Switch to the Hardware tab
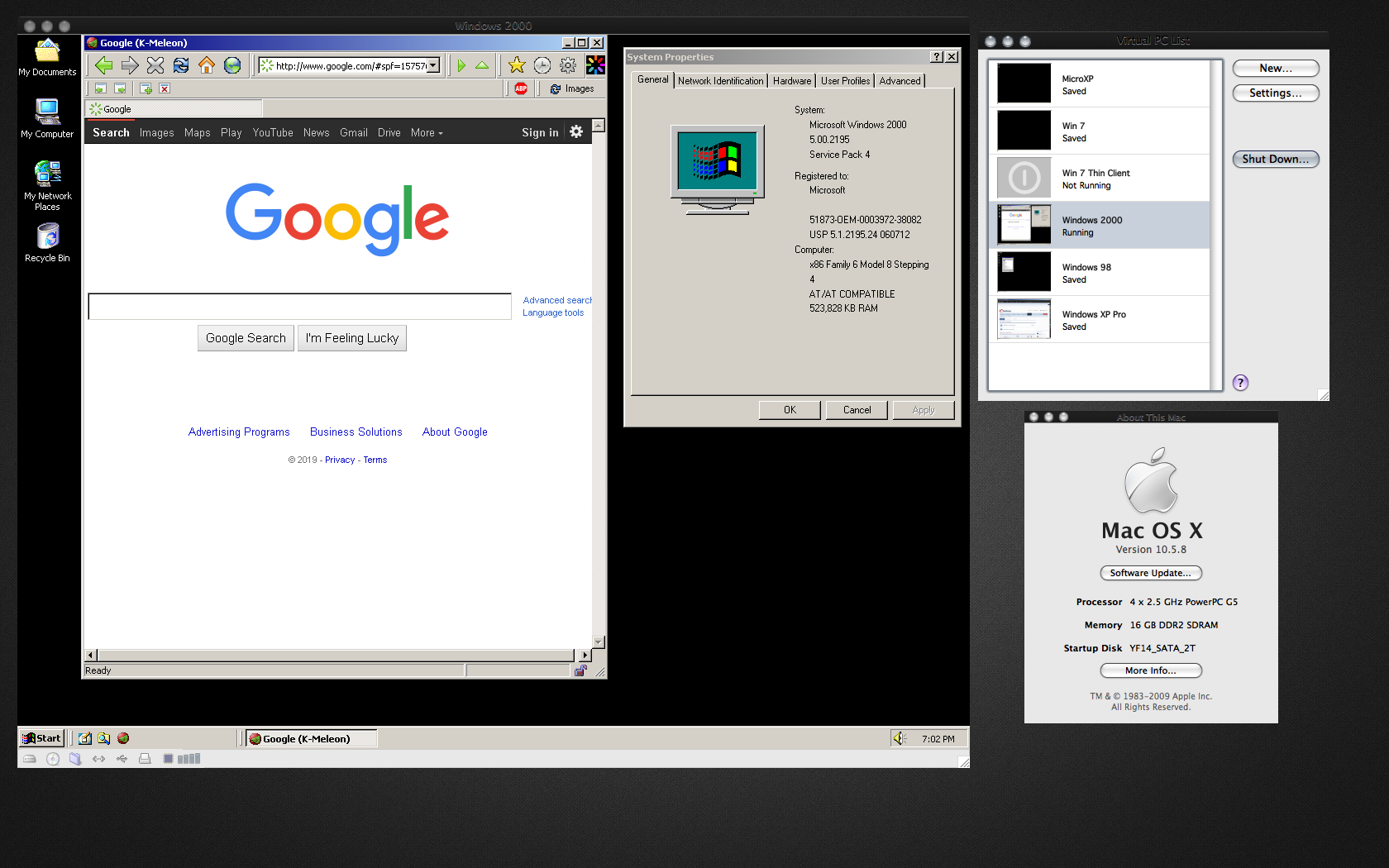Image resolution: width=1389 pixels, height=868 pixels. pyautogui.click(x=792, y=81)
